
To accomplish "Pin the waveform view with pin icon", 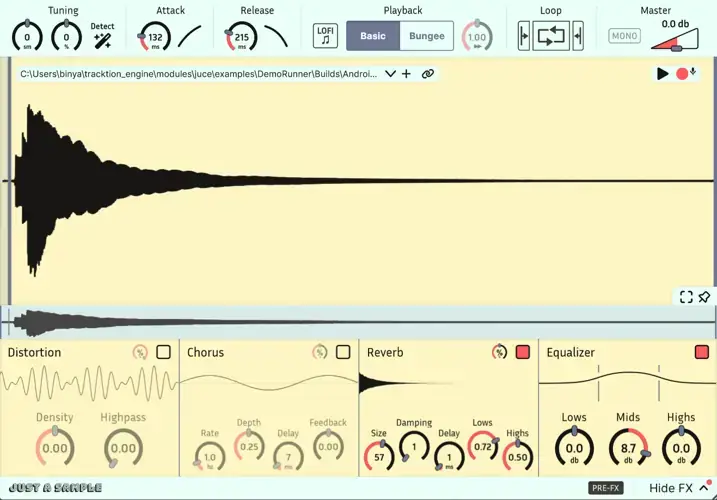I will [x=704, y=297].
